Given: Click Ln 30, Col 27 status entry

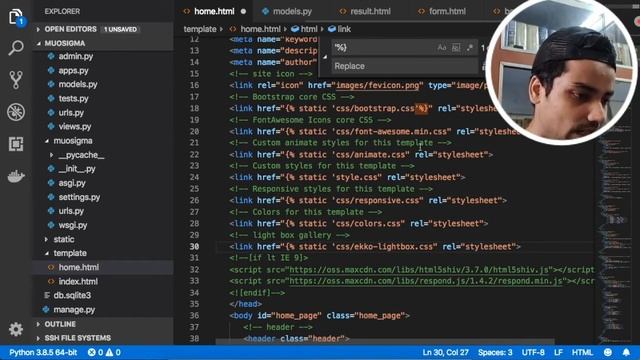Looking at the screenshot, I should 446,352.
